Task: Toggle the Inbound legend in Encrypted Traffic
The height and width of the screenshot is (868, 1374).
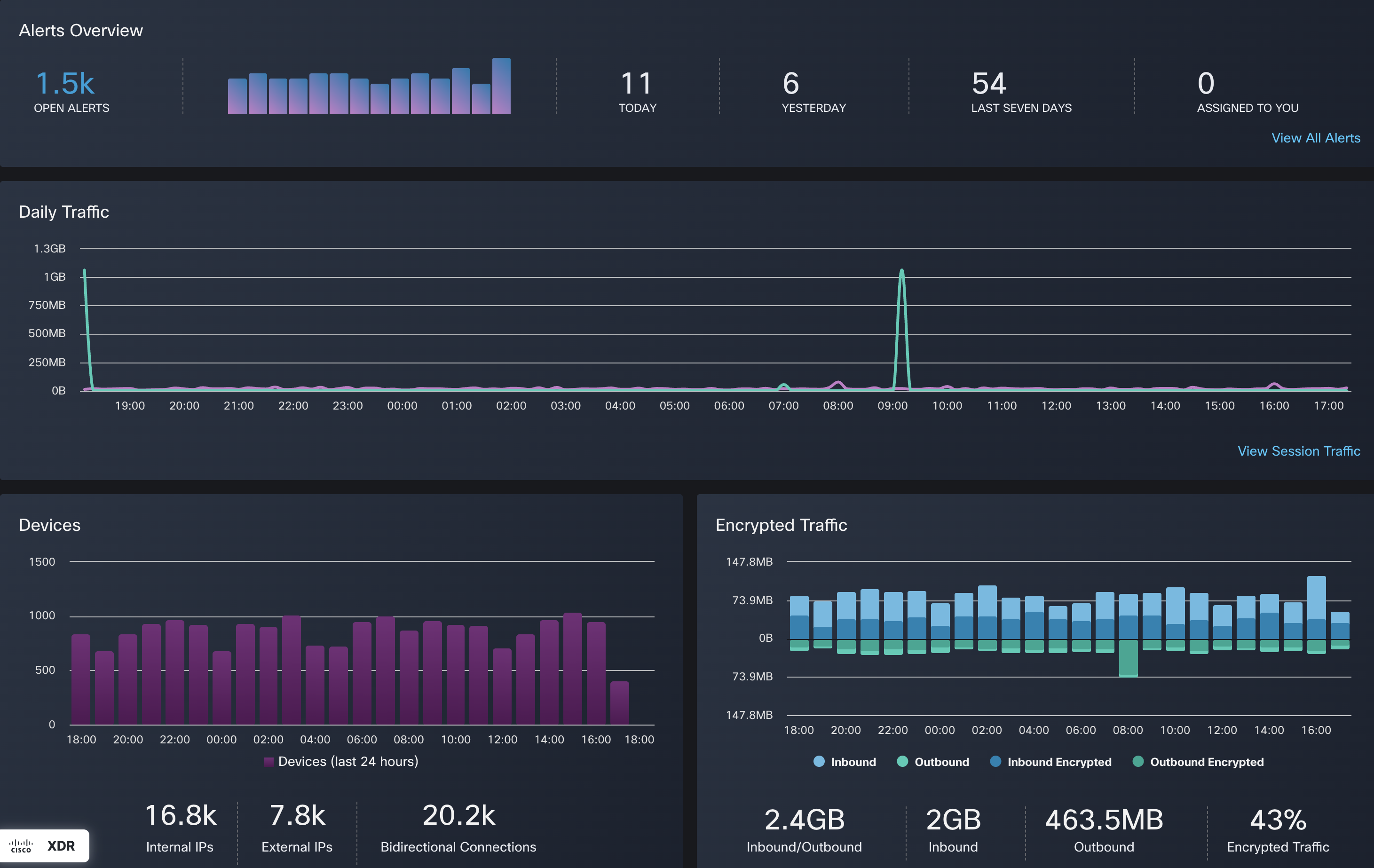Action: pyautogui.click(x=853, y=761)
